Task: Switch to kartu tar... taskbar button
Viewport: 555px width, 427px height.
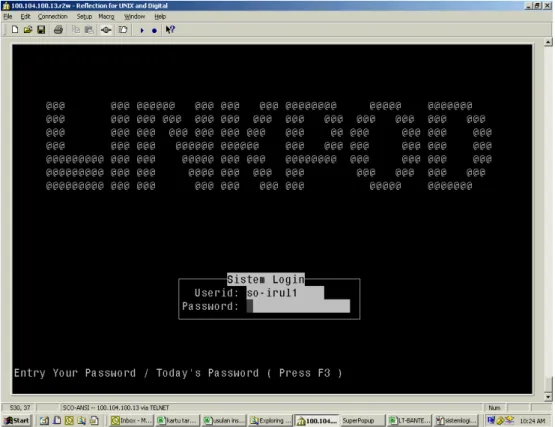Action: click(177, 421)
